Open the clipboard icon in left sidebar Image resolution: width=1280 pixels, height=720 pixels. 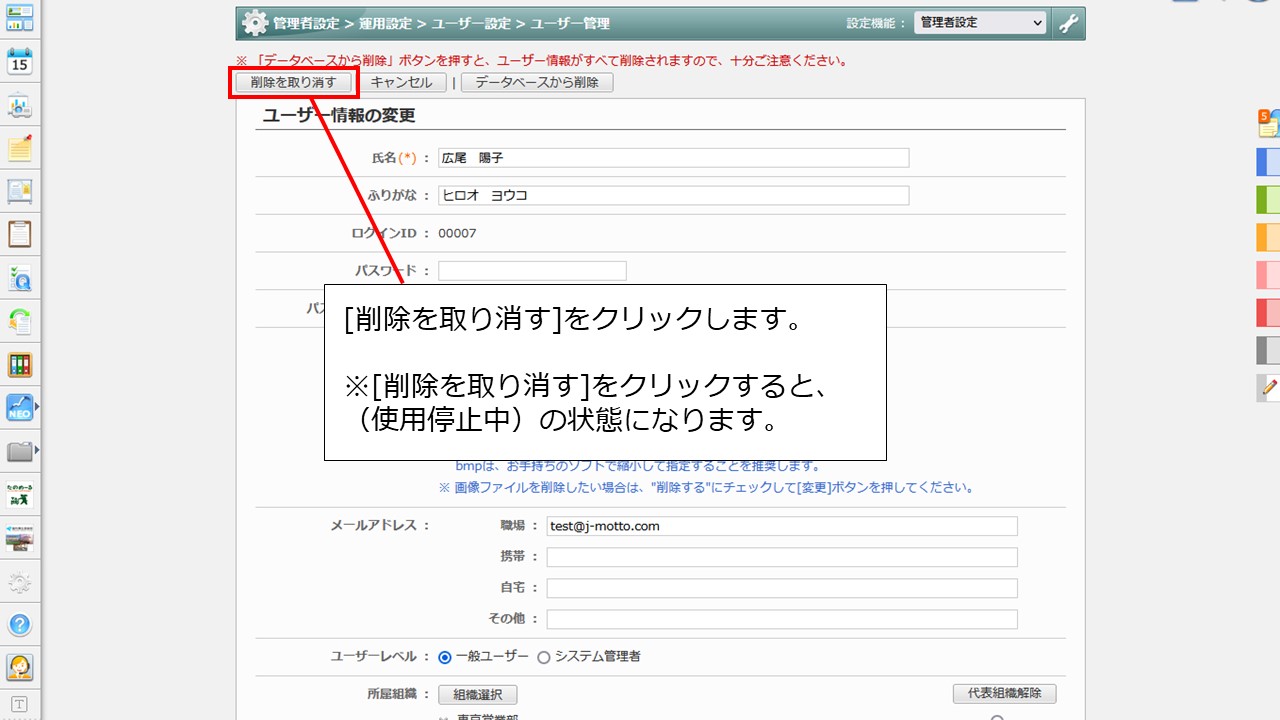click(x=20, y=234)
